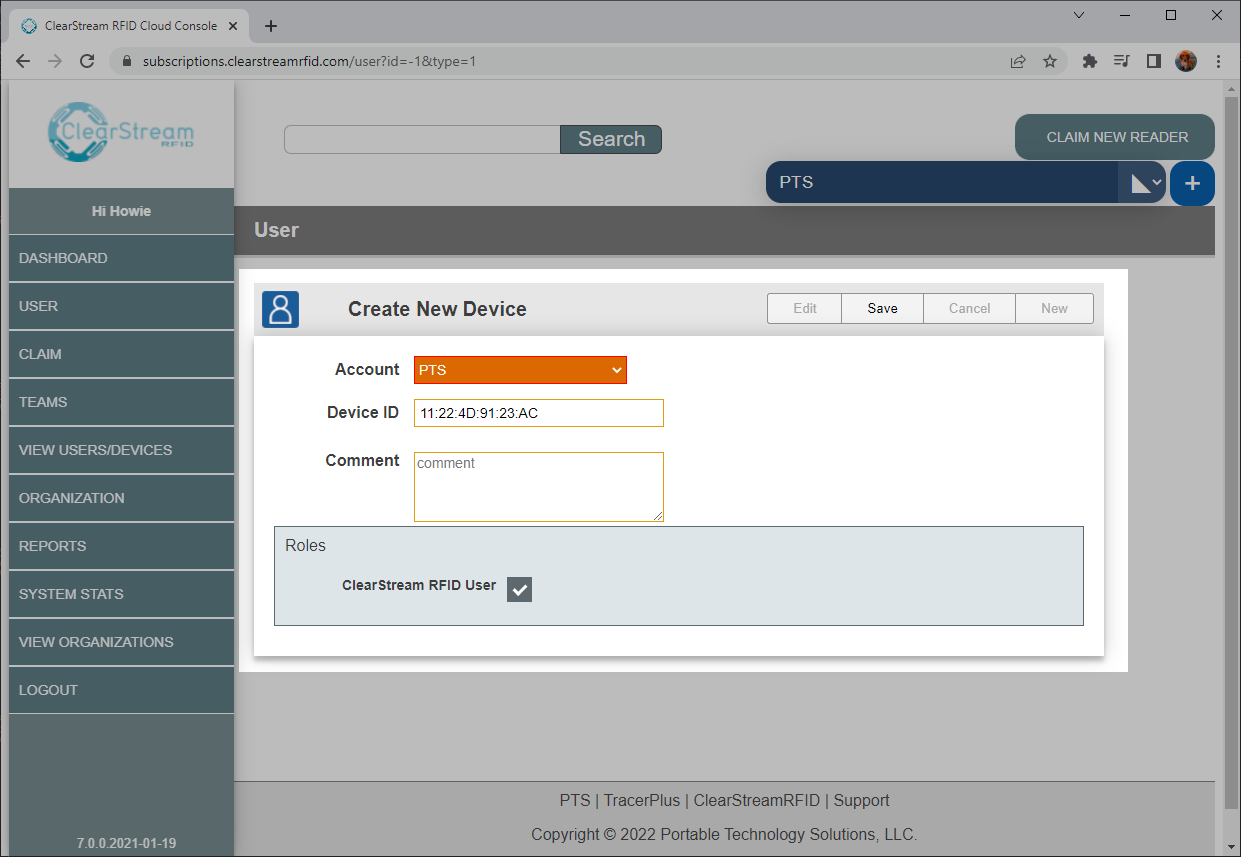Click the blue plus add button
The width and height of the screenshot is (1241, 857).
[1192, 184]
